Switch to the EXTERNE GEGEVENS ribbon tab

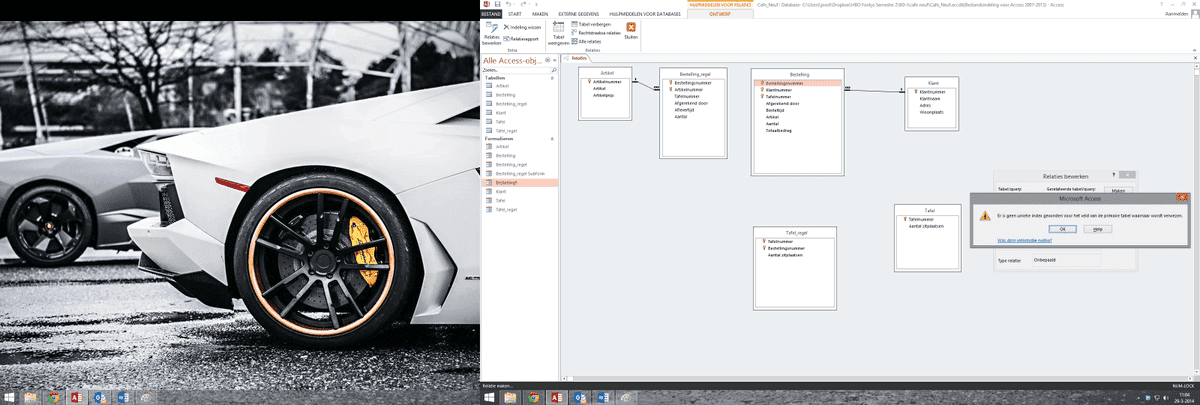581,15
